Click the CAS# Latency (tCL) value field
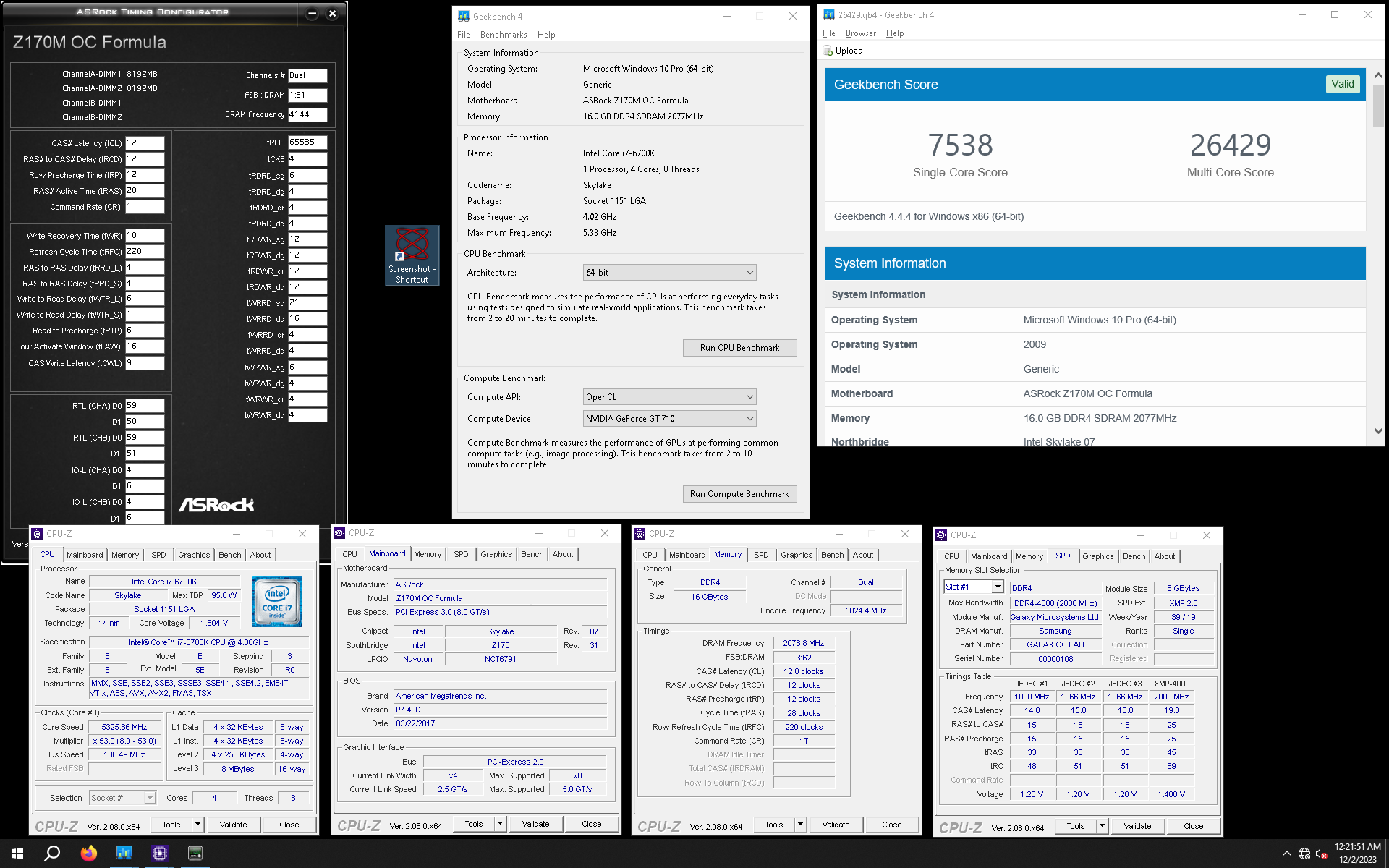1389x868 pixels. (145, 143)
